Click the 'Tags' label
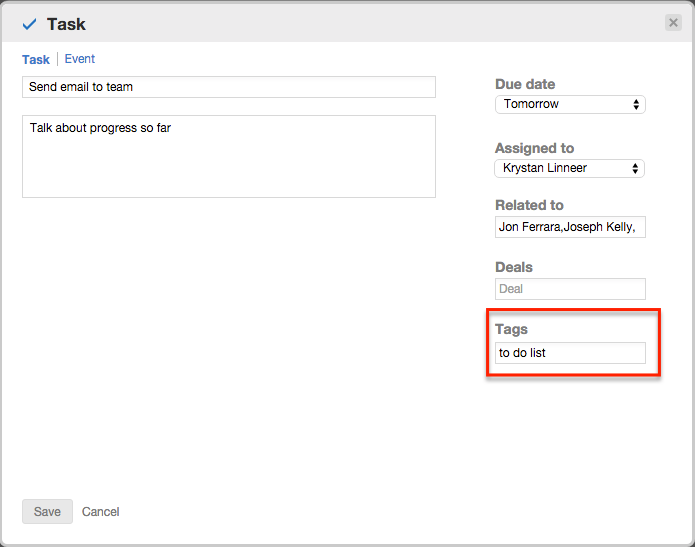695x547 pixels. click(x=511, y=329)
